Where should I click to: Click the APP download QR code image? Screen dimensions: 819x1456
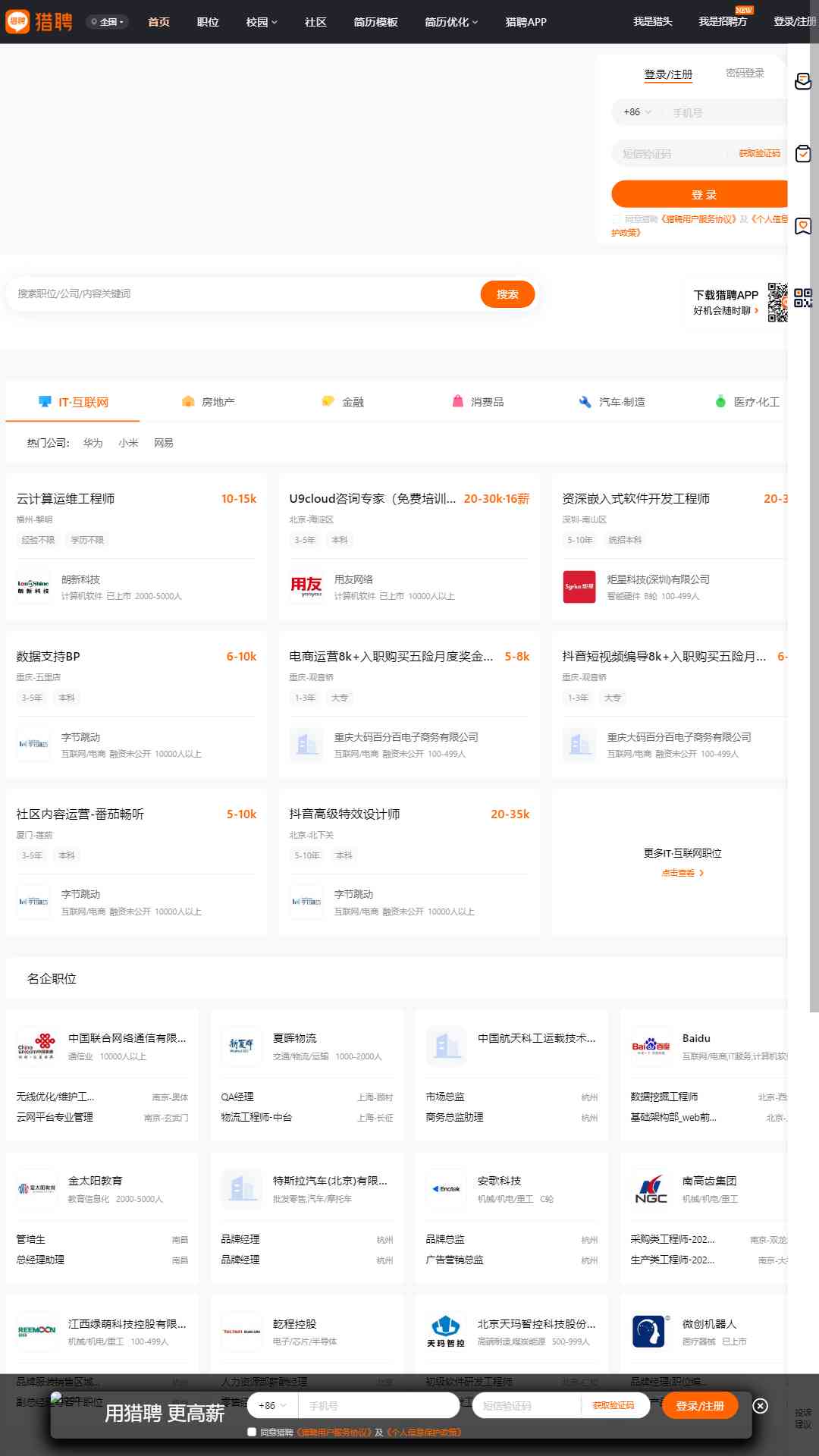click(x=777, y=302)
